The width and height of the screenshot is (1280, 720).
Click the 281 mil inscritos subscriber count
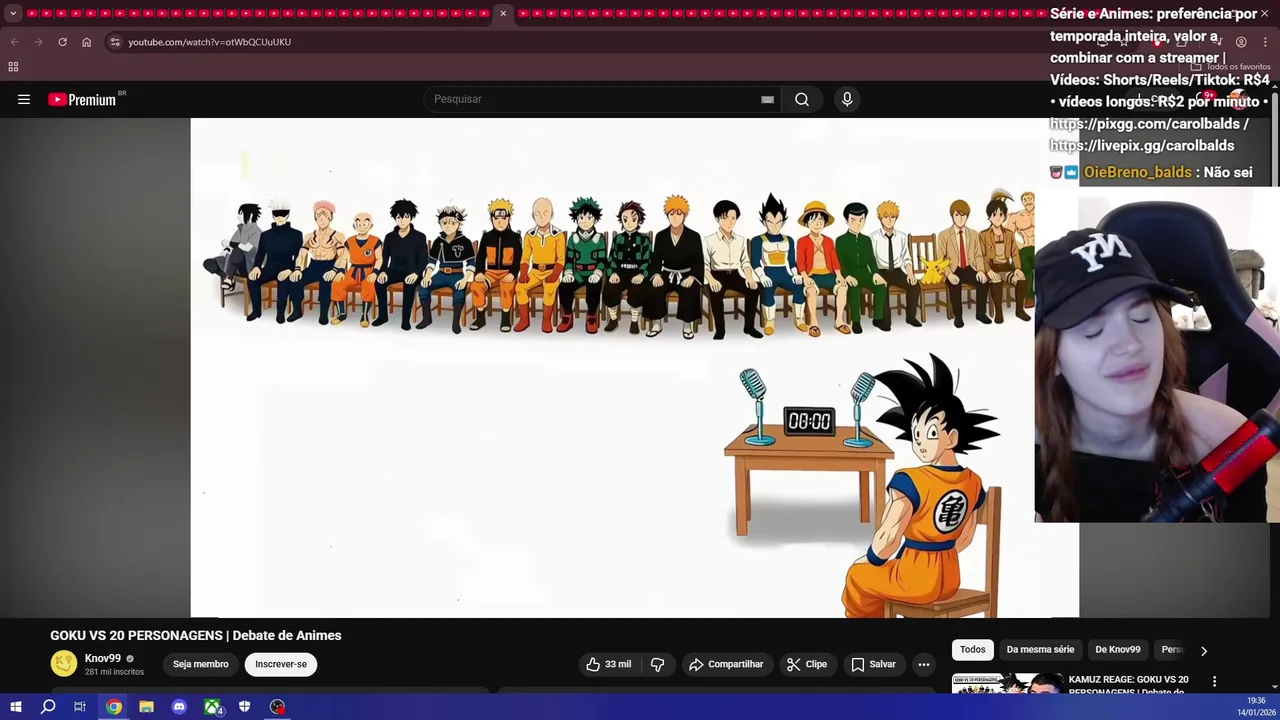(x=114, y=672)
